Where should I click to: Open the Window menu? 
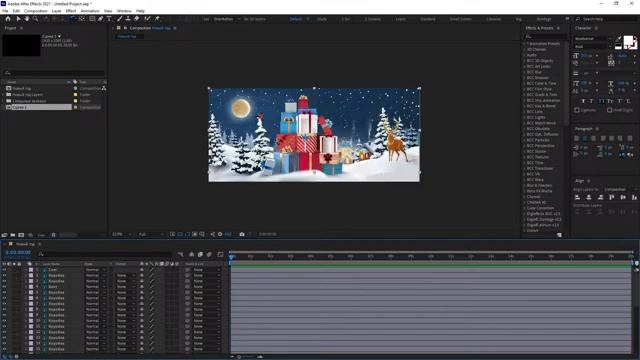[x=124, y=11]
